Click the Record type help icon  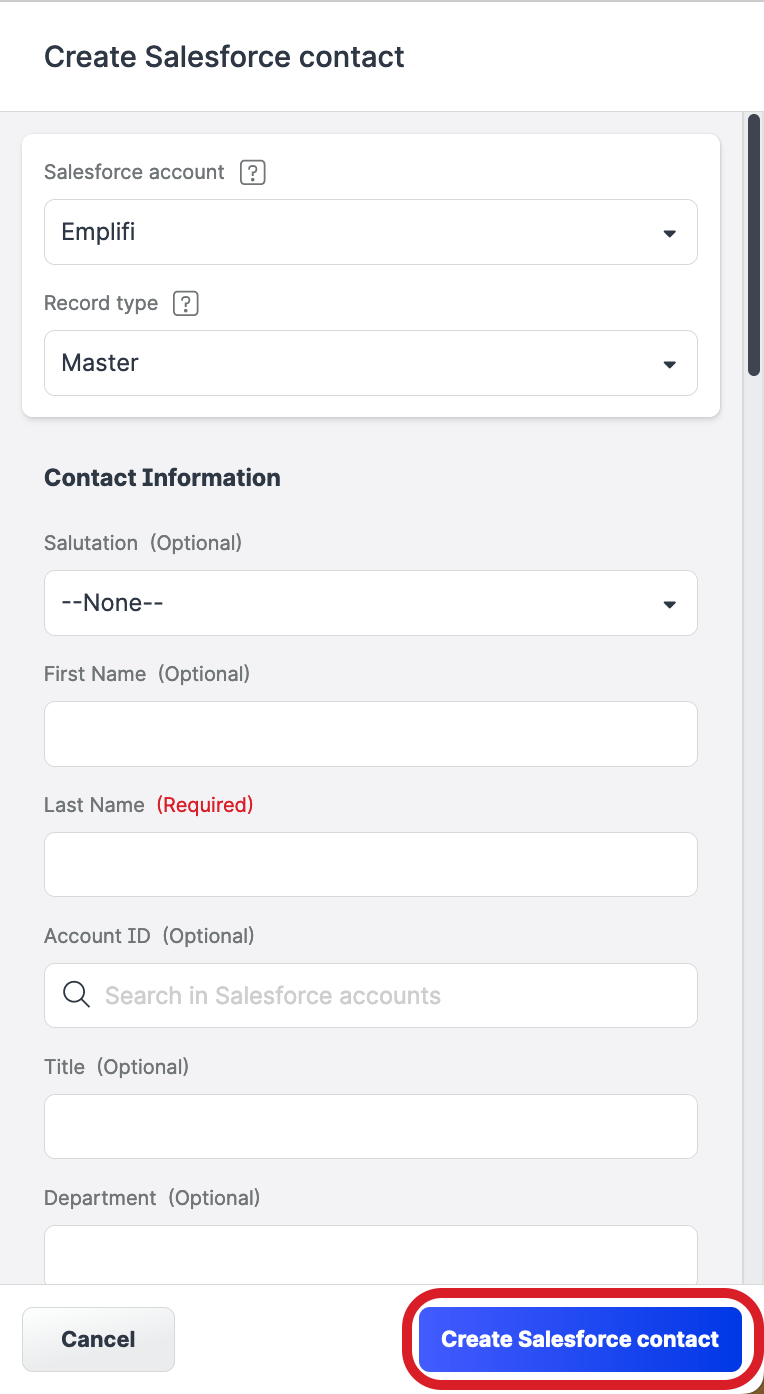point(186,303)
